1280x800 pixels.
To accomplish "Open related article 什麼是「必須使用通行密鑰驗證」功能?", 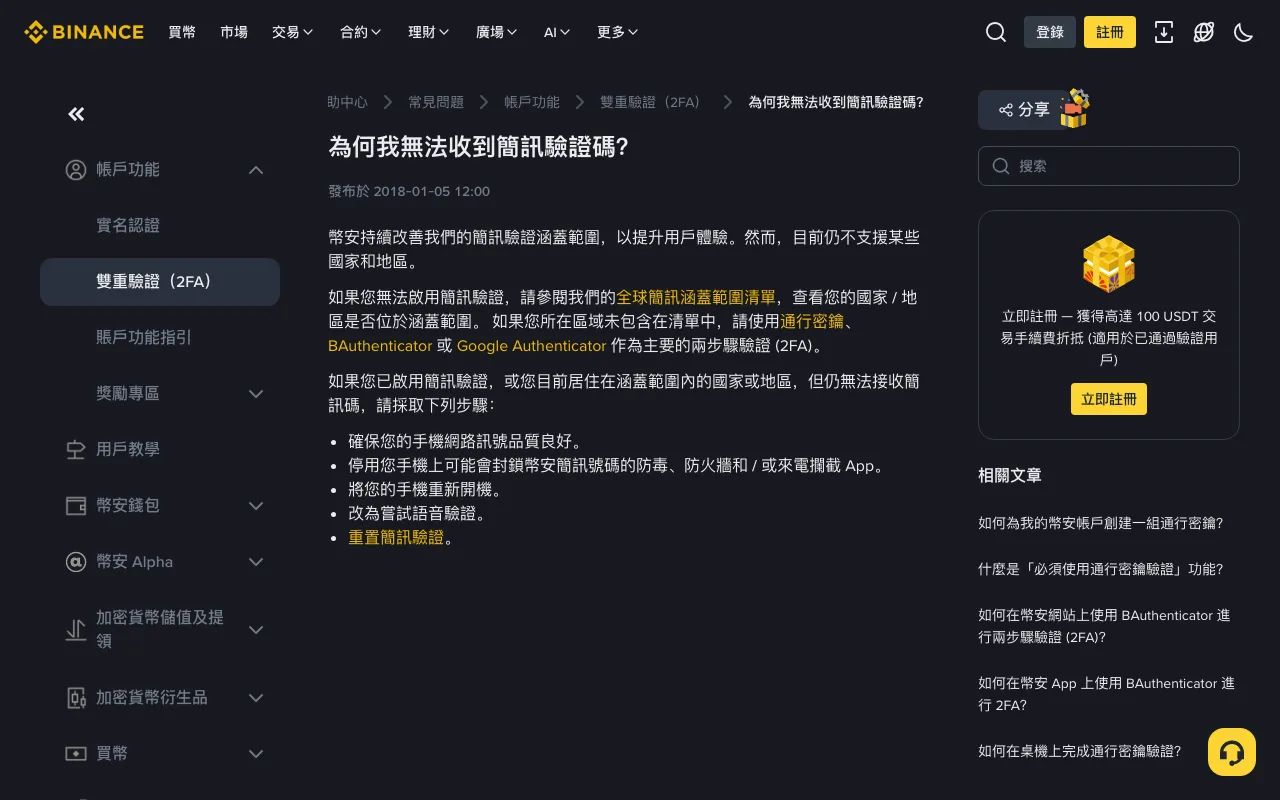I will 1100,569.
